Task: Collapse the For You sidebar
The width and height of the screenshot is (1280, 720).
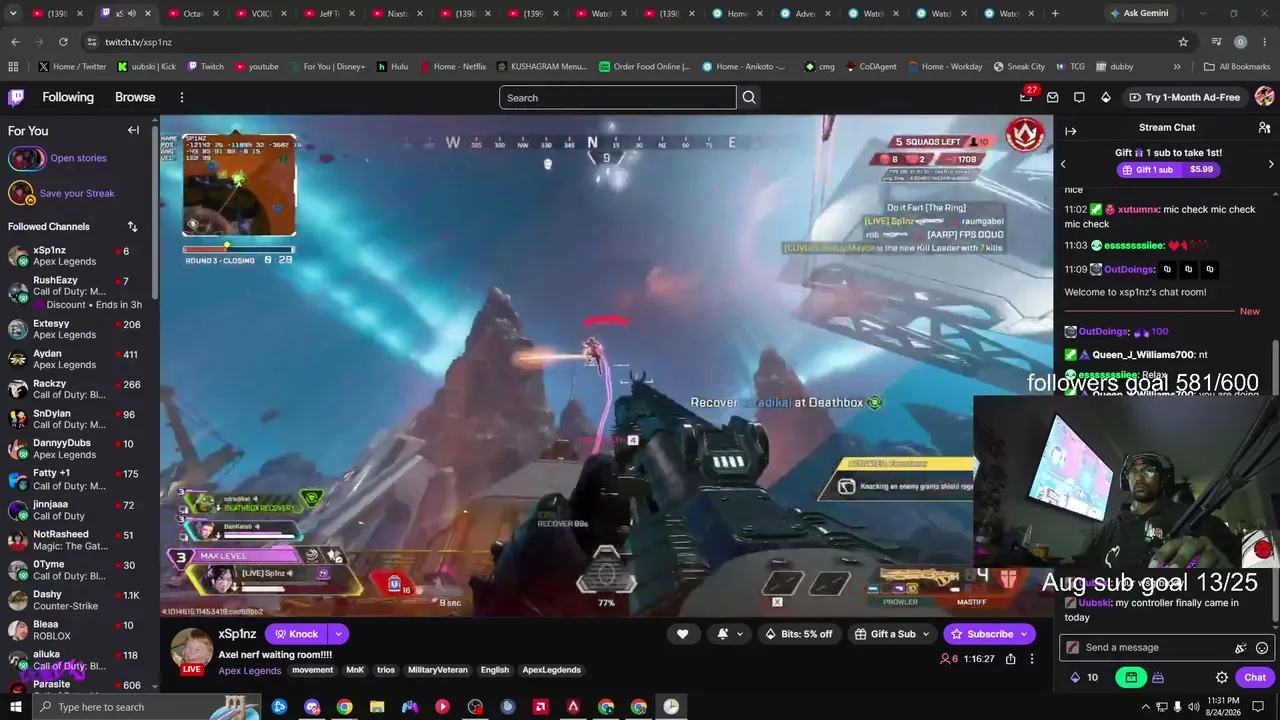Action: (x=133, y=130)
